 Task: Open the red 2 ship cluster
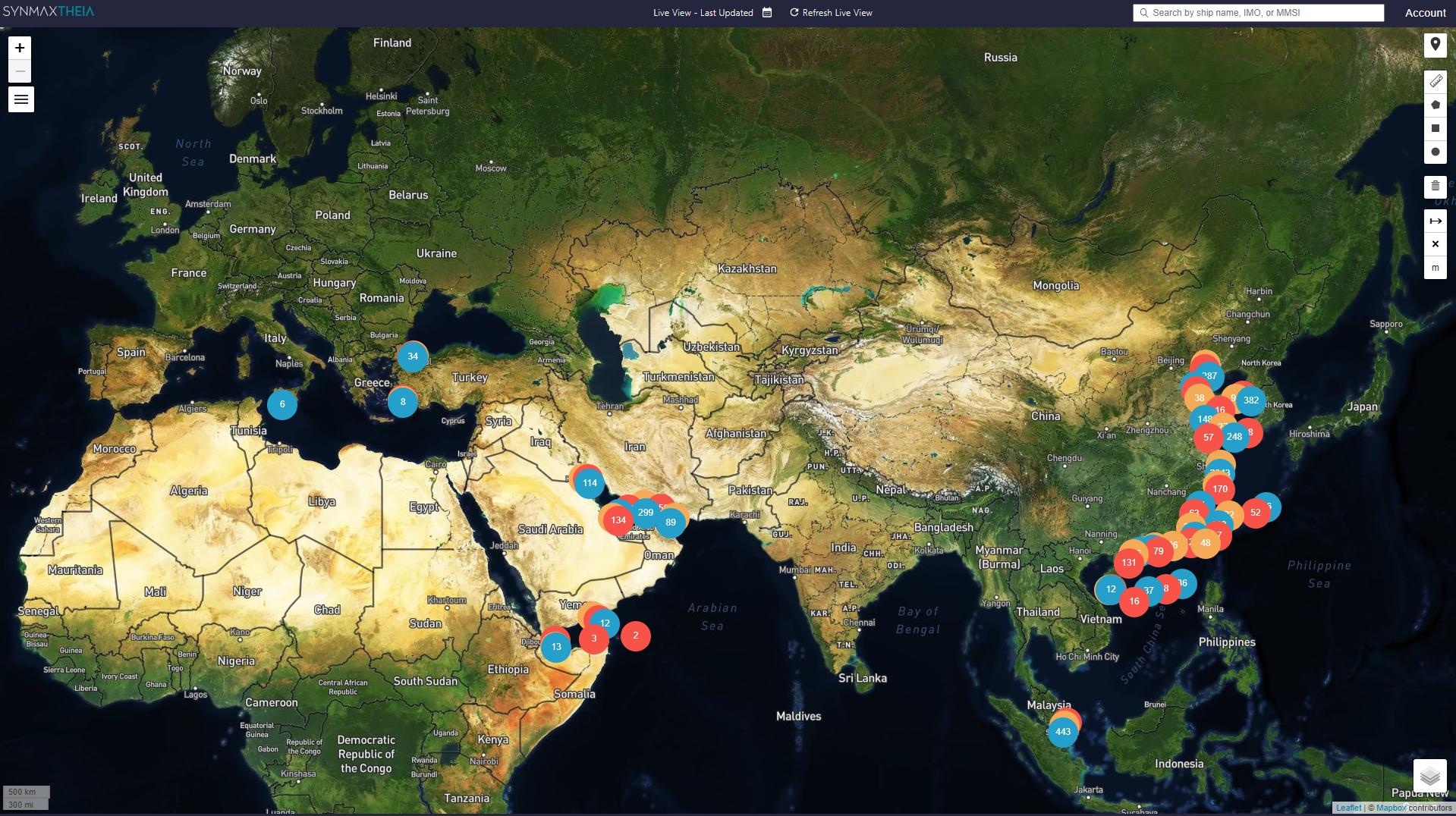tap(636, 636)
